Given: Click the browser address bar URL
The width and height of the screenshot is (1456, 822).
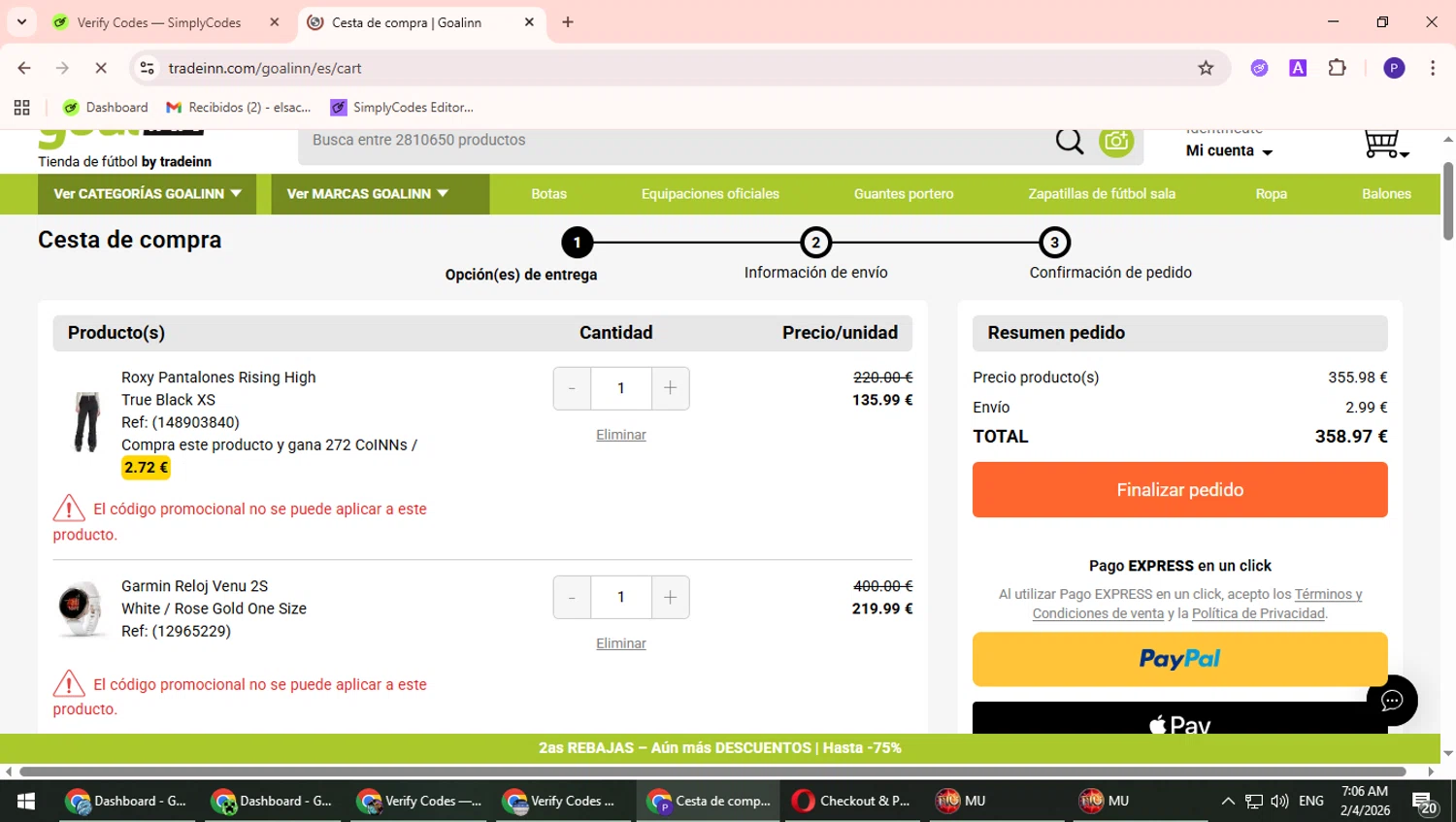Looking at the screenshot, I should 265,68.
